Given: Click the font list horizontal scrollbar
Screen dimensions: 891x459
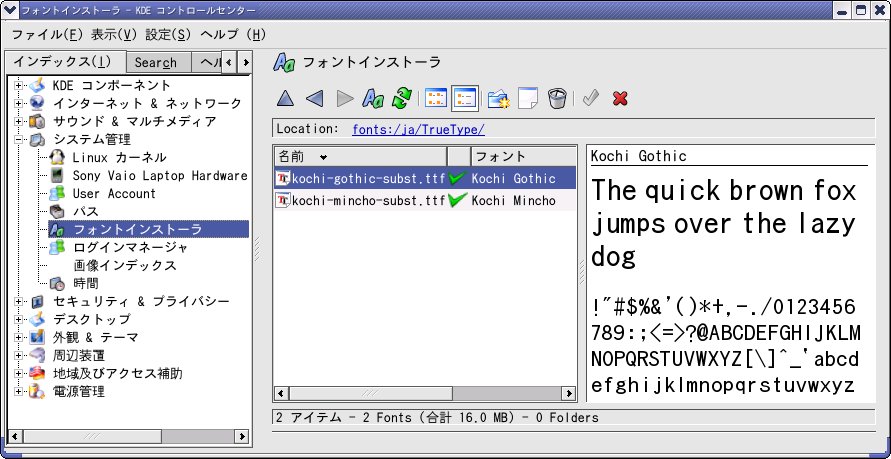Looking at the screenshot, I should pos(425,393).
